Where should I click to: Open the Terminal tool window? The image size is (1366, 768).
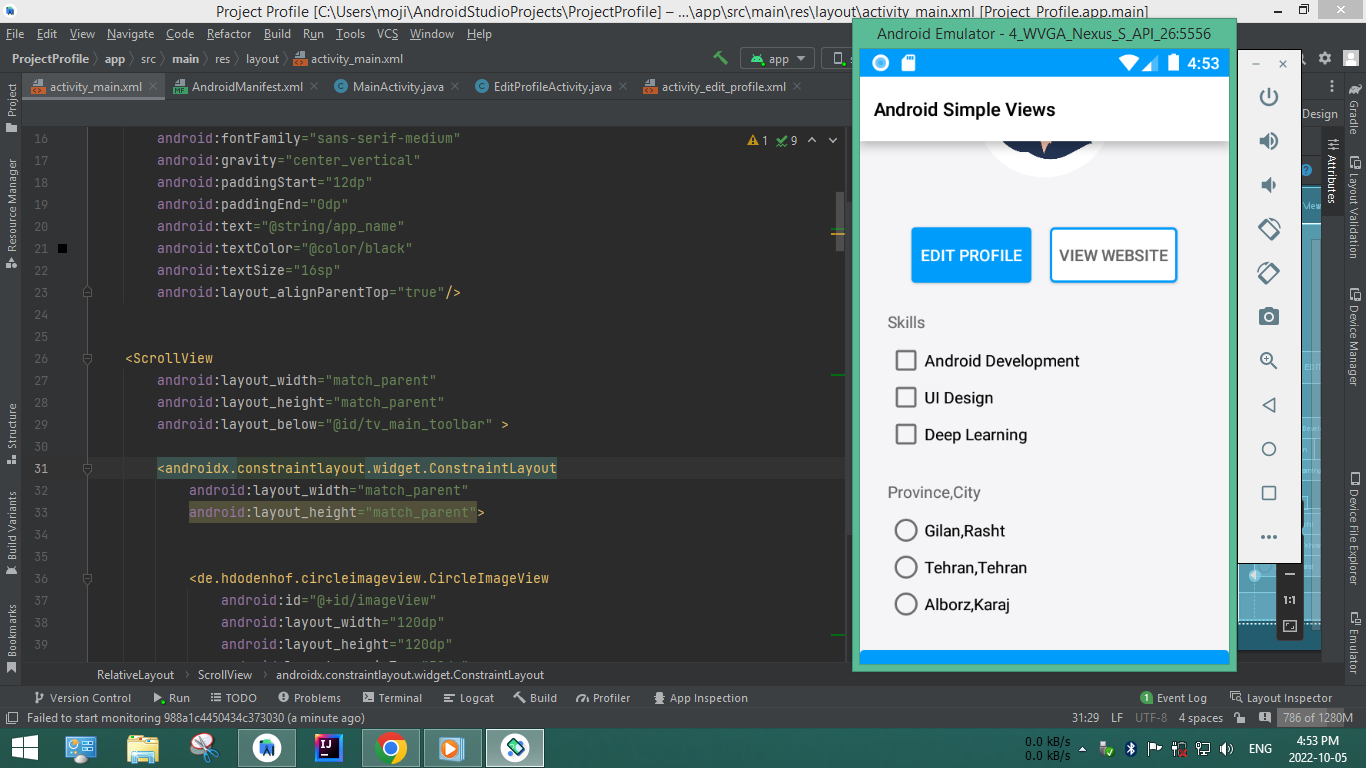(x=392, y=698)
